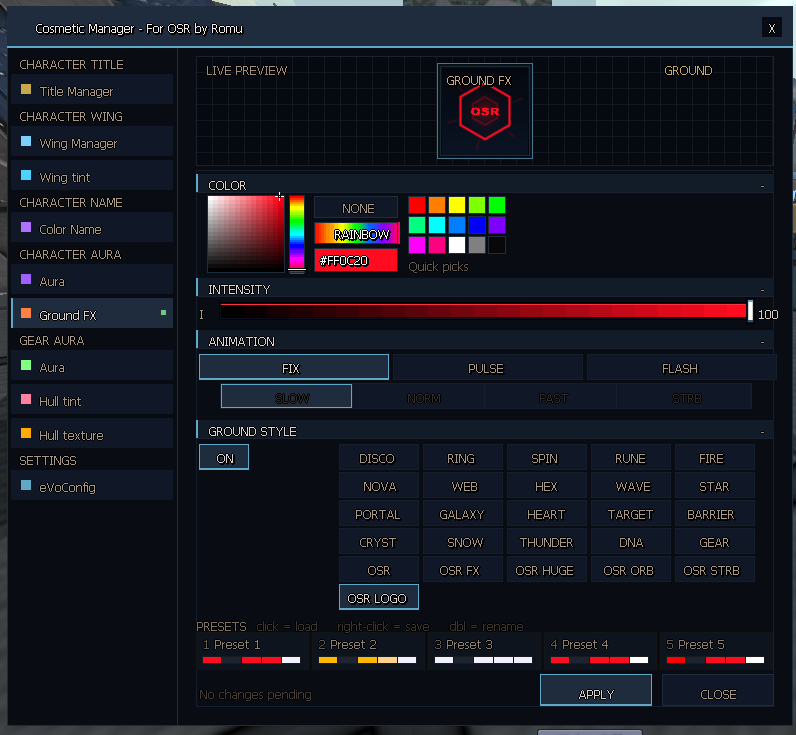Open Title Manager in sidebar
This screenshot has width=796, height=735.
click(x=92, y=91)
